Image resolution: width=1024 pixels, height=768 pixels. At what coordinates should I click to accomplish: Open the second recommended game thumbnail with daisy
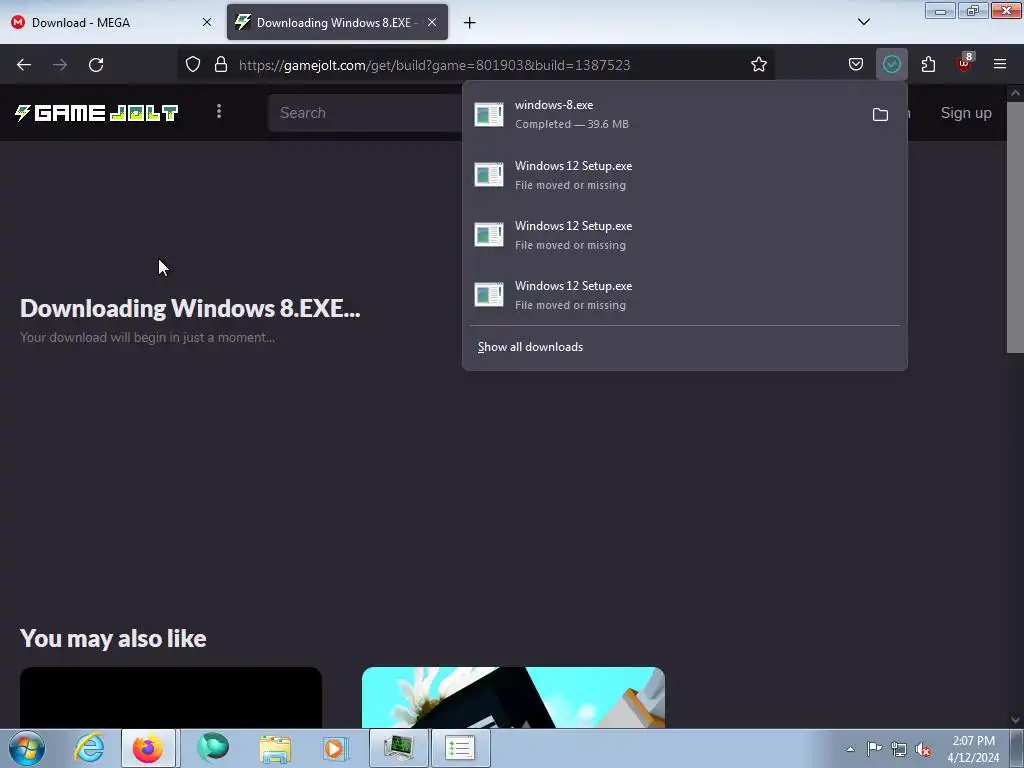pyautogui.click(x=513, y=697)
